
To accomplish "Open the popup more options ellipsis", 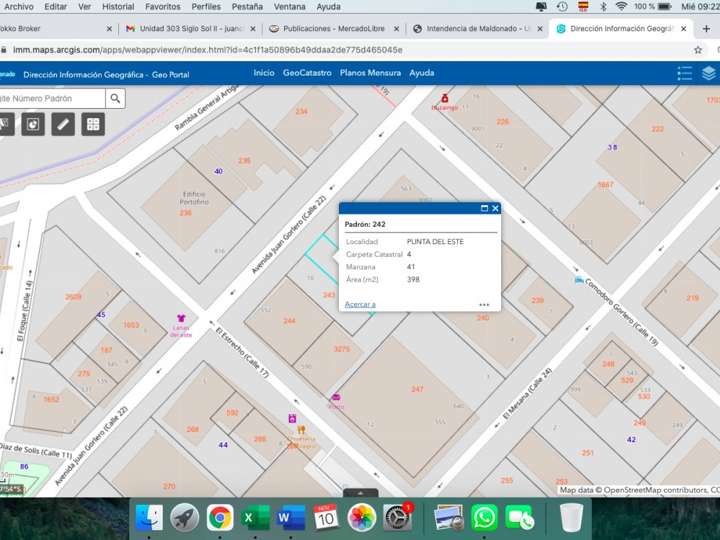I will [x=484, y=304].
